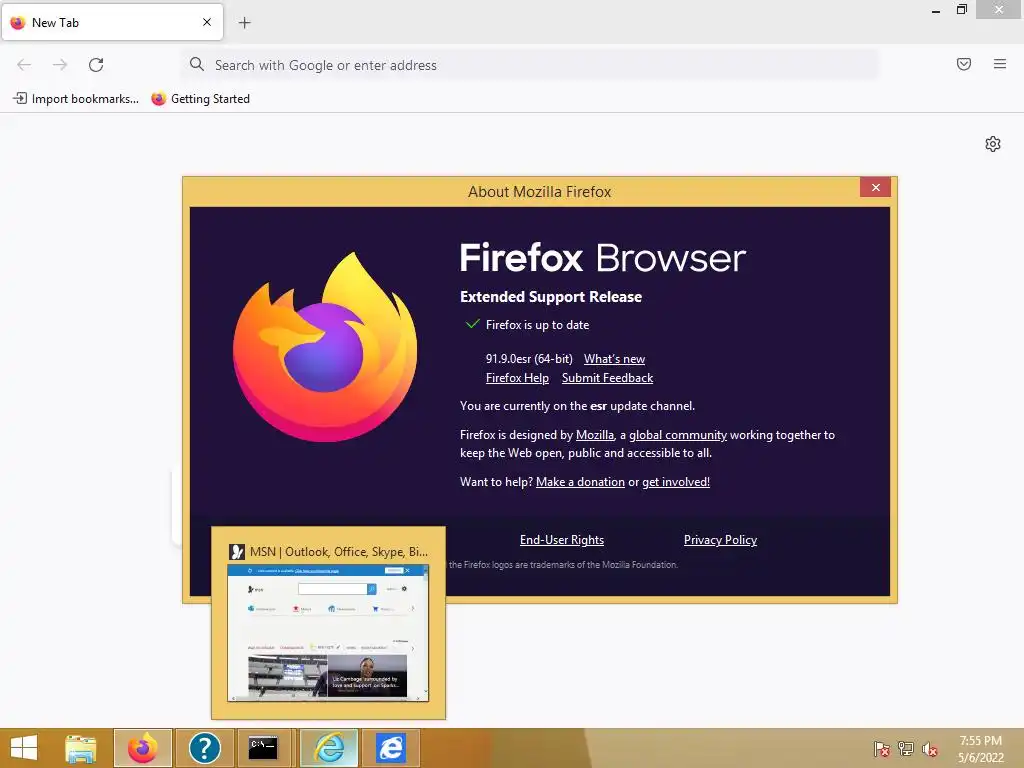Select the New Tab tab

[x=112, y=22]
